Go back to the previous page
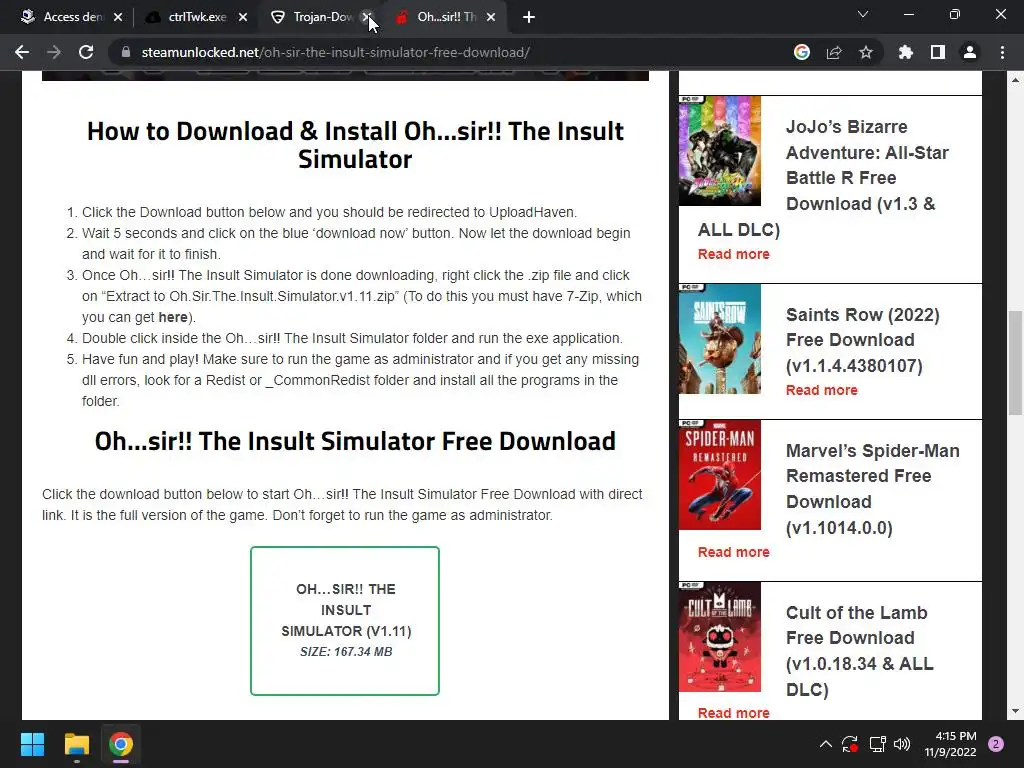The image size is (1024, 768). (x=22, y=52)
